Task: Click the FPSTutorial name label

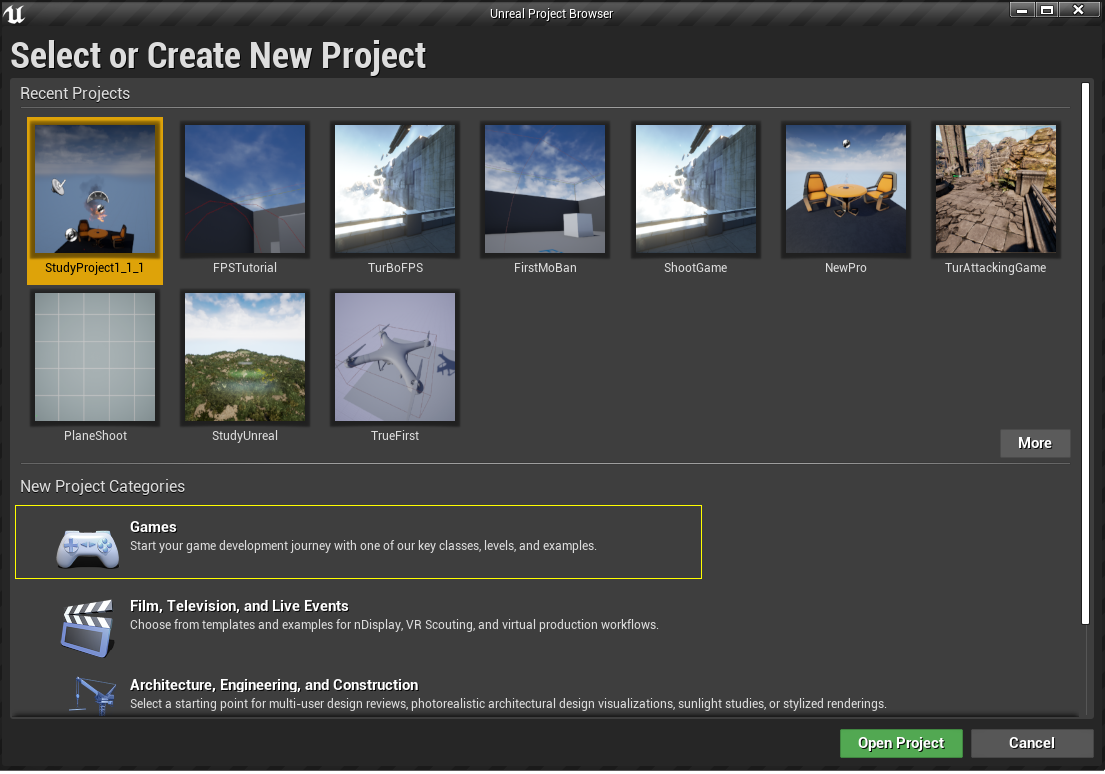Action: 245,268
